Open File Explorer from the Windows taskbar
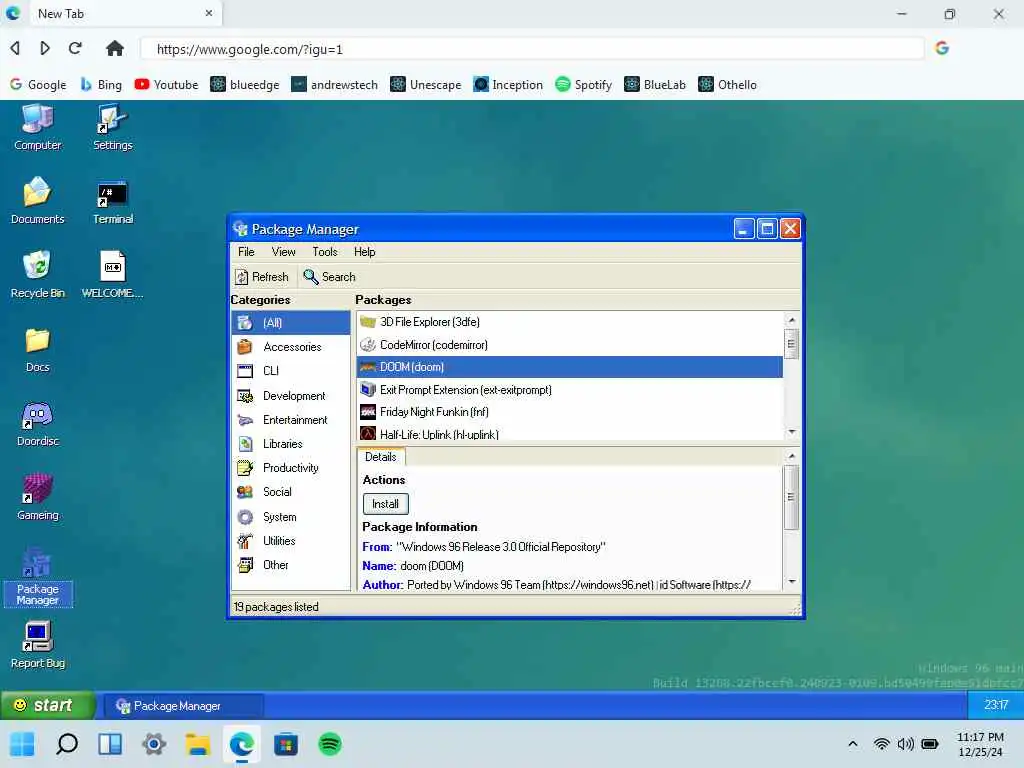Viewport: 1024px width, 768px height. pos(198,744)
